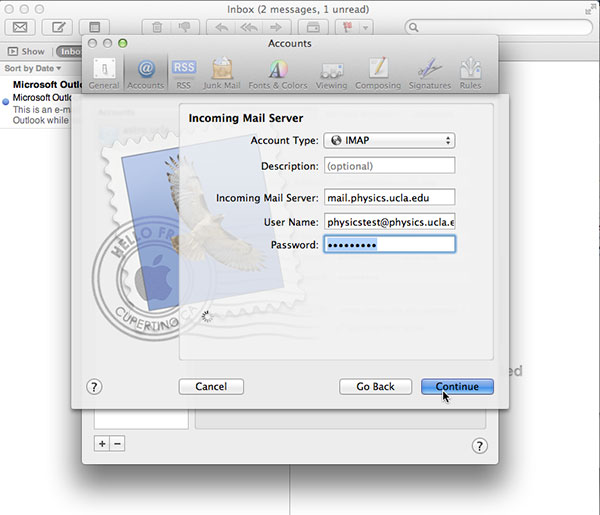Viewport: 600px width, 515px height.
Task: Open Composing preferences tab
Action: [x=378, y=74]
